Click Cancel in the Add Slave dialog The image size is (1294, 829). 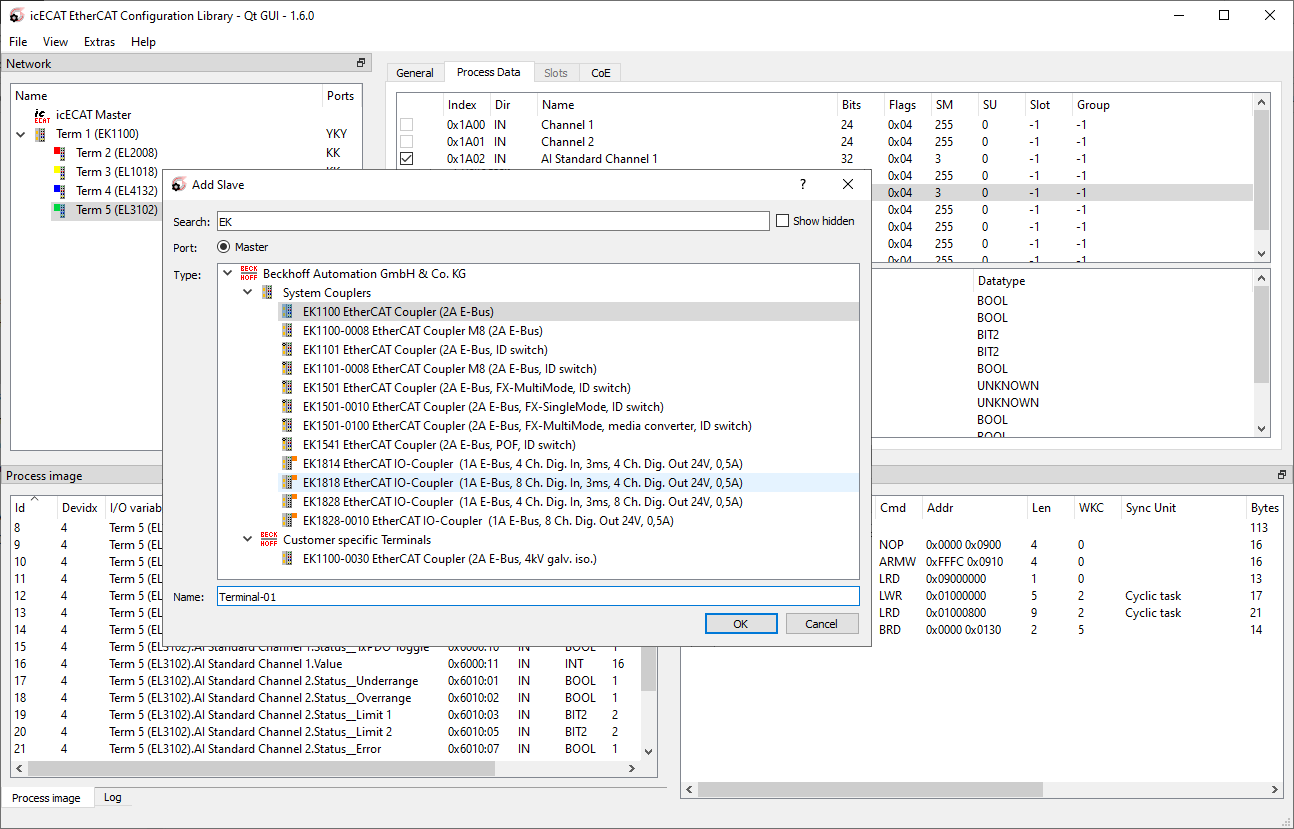click(822, 624)
